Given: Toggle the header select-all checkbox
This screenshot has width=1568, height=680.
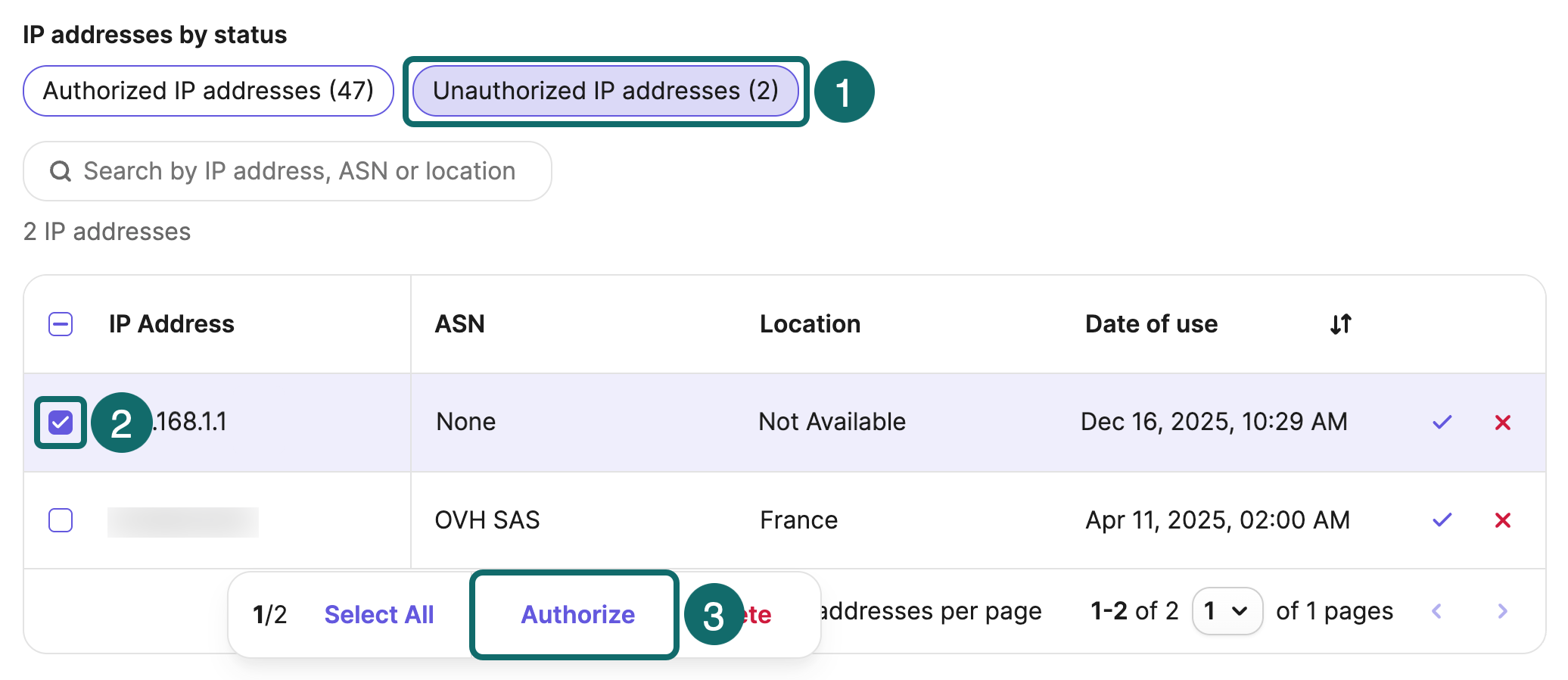Looking at the screenshot, I should [x=61, y=324].
